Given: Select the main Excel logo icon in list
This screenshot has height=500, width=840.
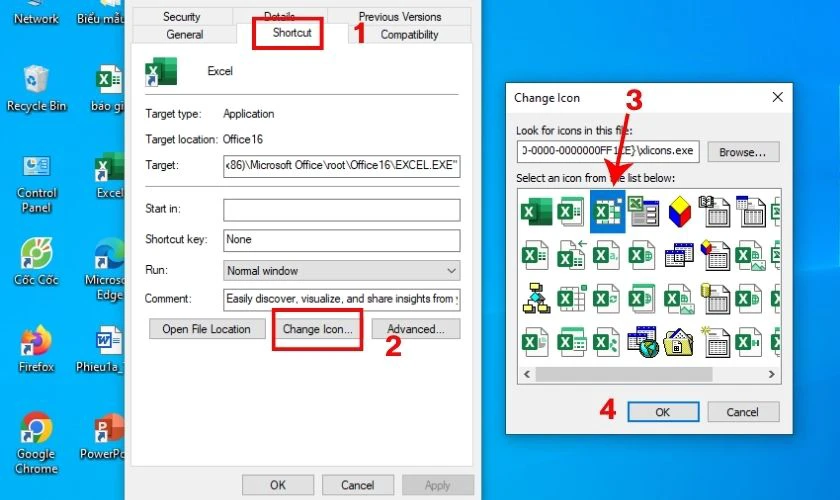Looking at the screenshot, I should point(536,211).
